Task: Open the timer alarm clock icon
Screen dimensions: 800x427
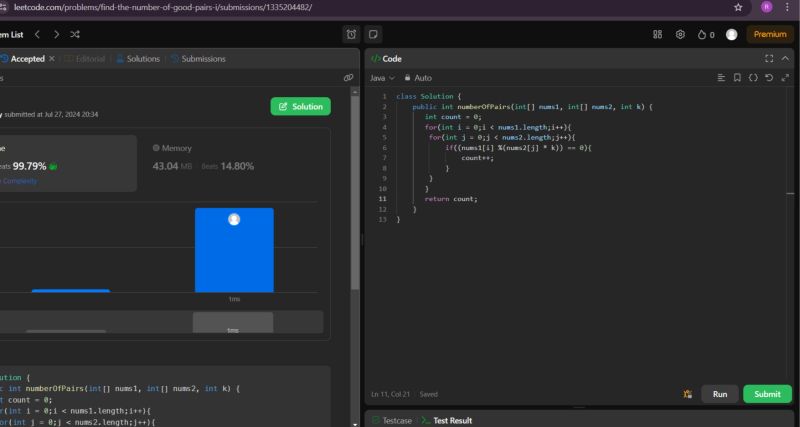Action: pos(351,34)
